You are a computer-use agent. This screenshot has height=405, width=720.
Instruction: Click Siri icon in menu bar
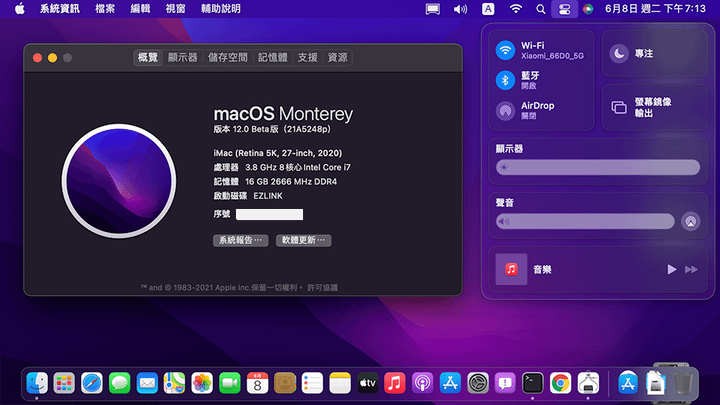pos(588,9)
